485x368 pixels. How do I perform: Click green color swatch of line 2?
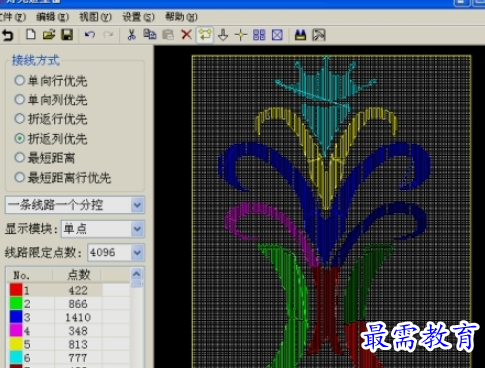(x=16, y=303)
